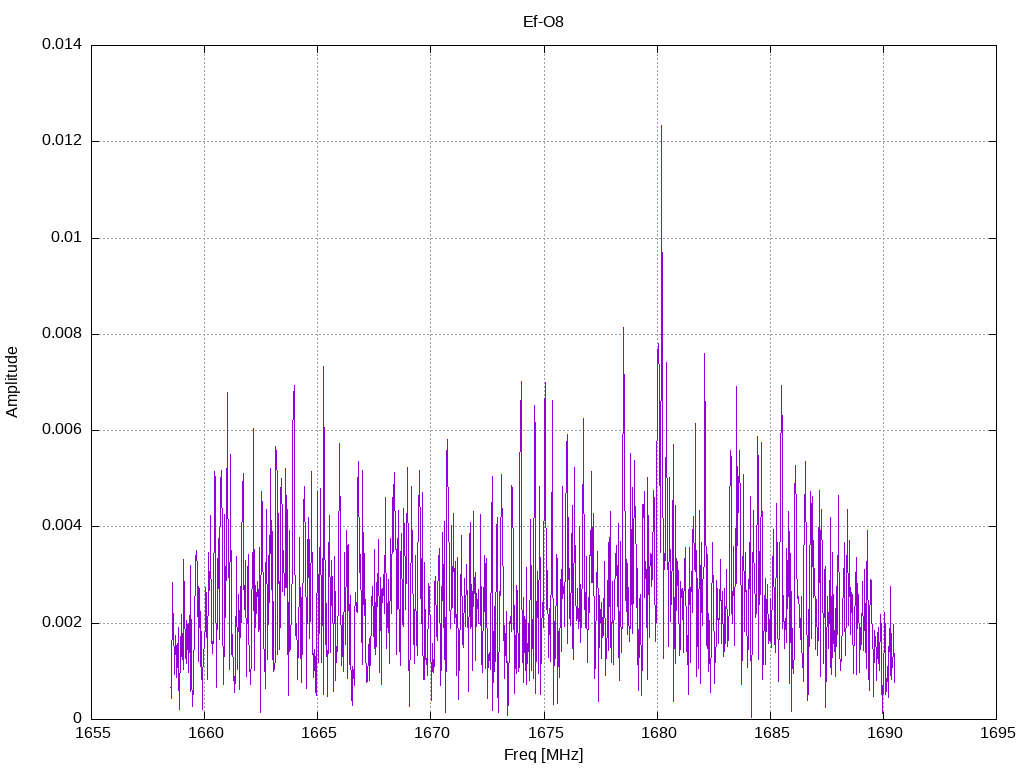Click the x-axis tick label 1695
The width and height of the screenshot is (1024, 768).
998,733
